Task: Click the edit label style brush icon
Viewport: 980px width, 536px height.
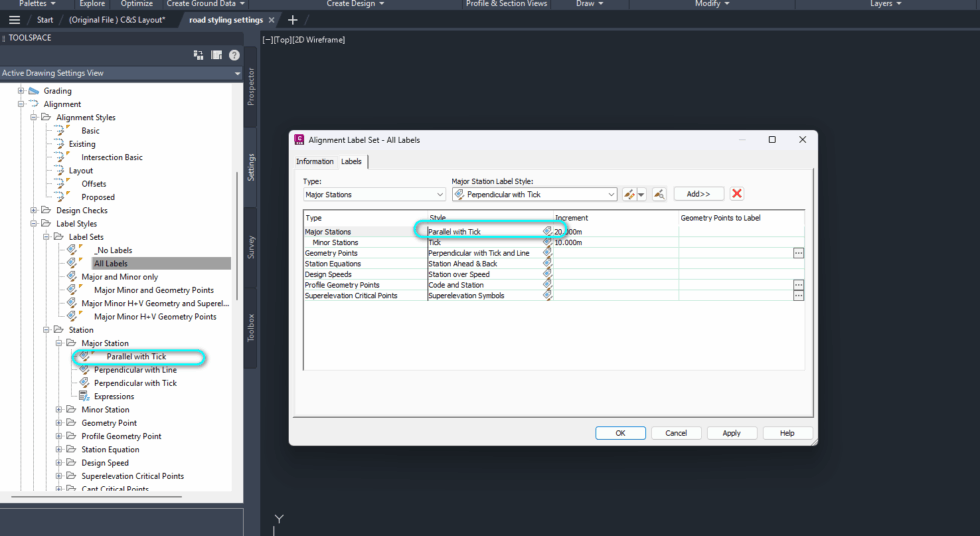Action: 629,194
